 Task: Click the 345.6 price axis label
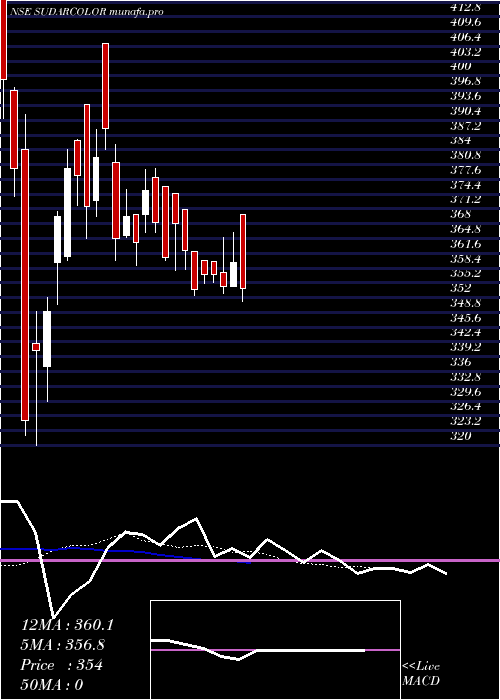tap(465, 318)
